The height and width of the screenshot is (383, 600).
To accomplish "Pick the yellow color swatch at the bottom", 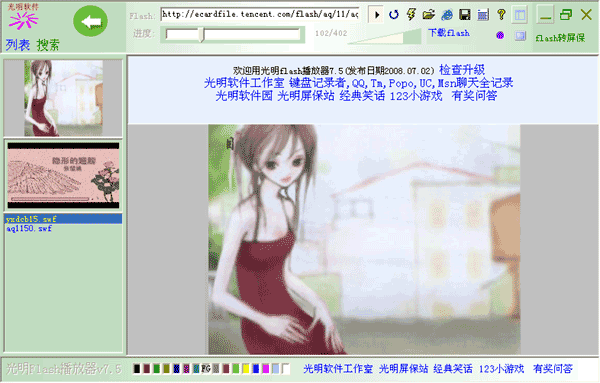I will click(x=246, y=369).
